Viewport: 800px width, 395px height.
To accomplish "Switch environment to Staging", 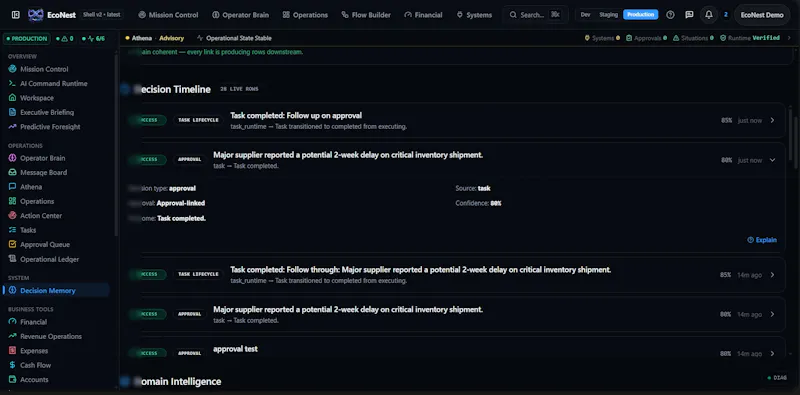I will pos(608,15).
